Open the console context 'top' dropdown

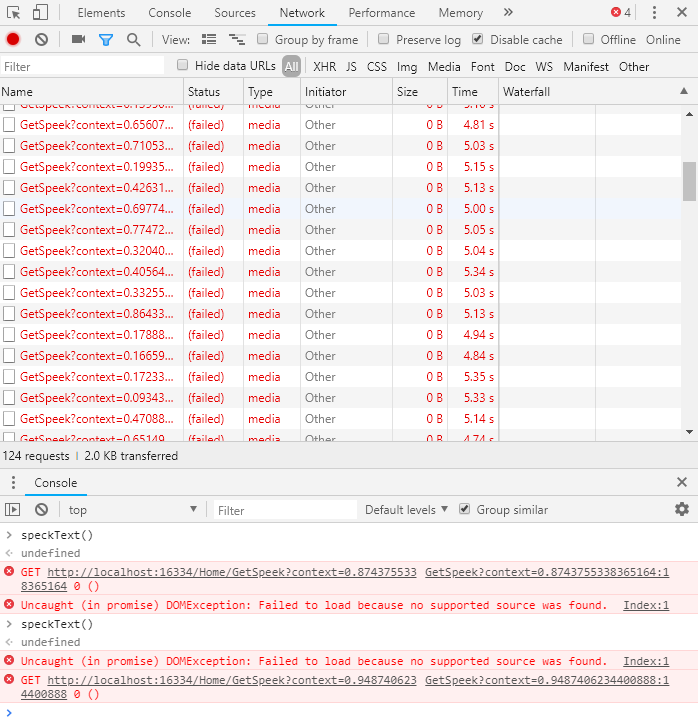132,510
